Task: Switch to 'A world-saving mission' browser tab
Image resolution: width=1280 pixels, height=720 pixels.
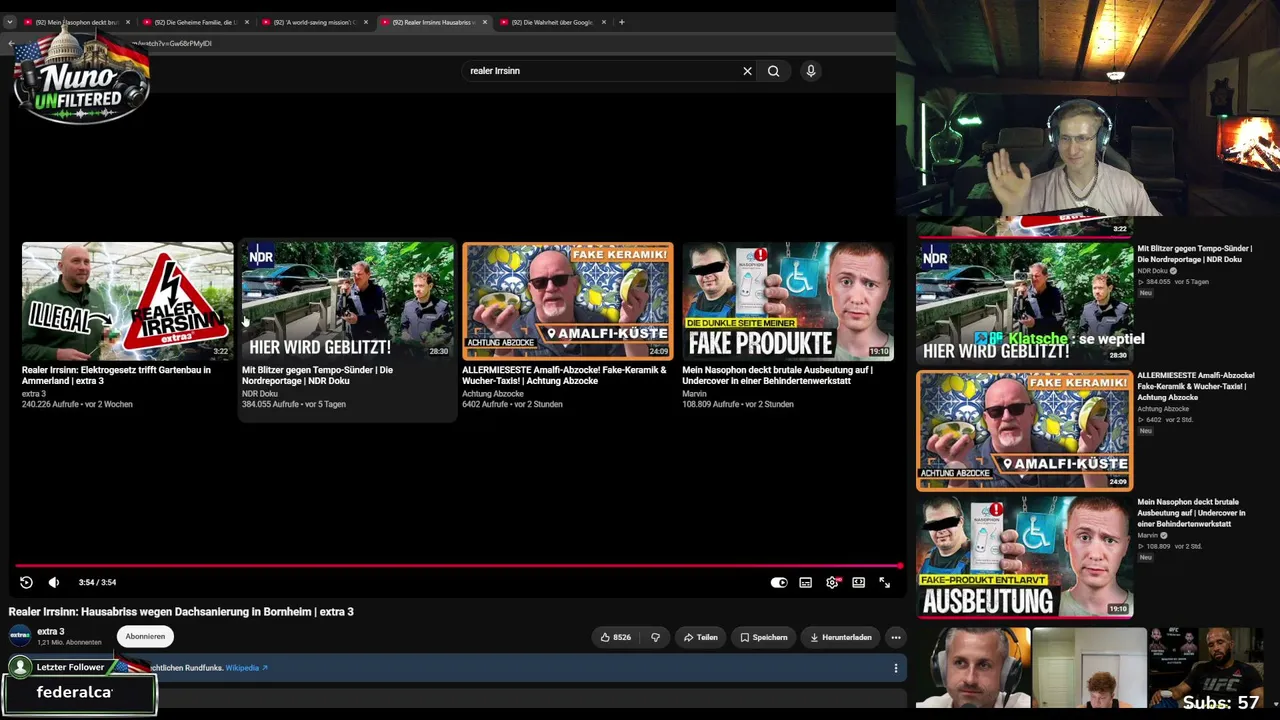Action: click(x=314, y=22)
